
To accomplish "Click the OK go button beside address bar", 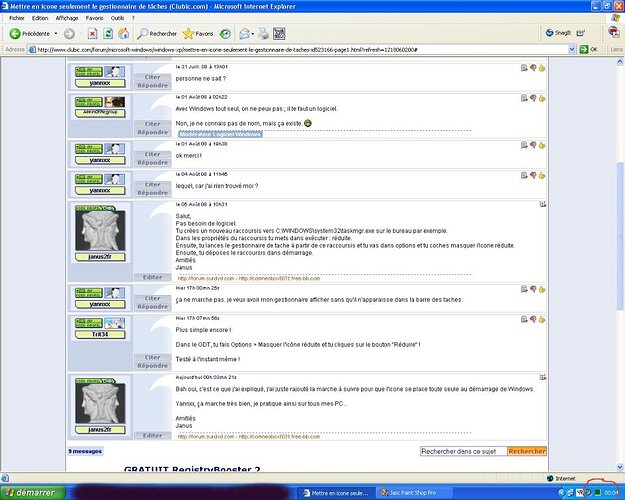I will 589,48.
